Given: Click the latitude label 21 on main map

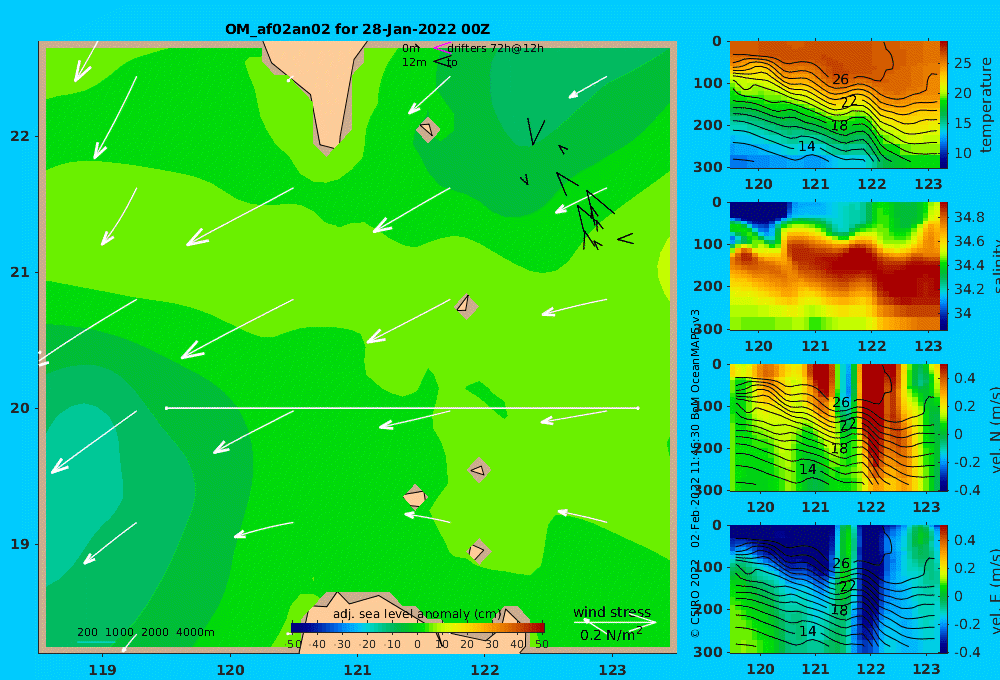Looking at the screenshot, I should [x=20, y=272].
